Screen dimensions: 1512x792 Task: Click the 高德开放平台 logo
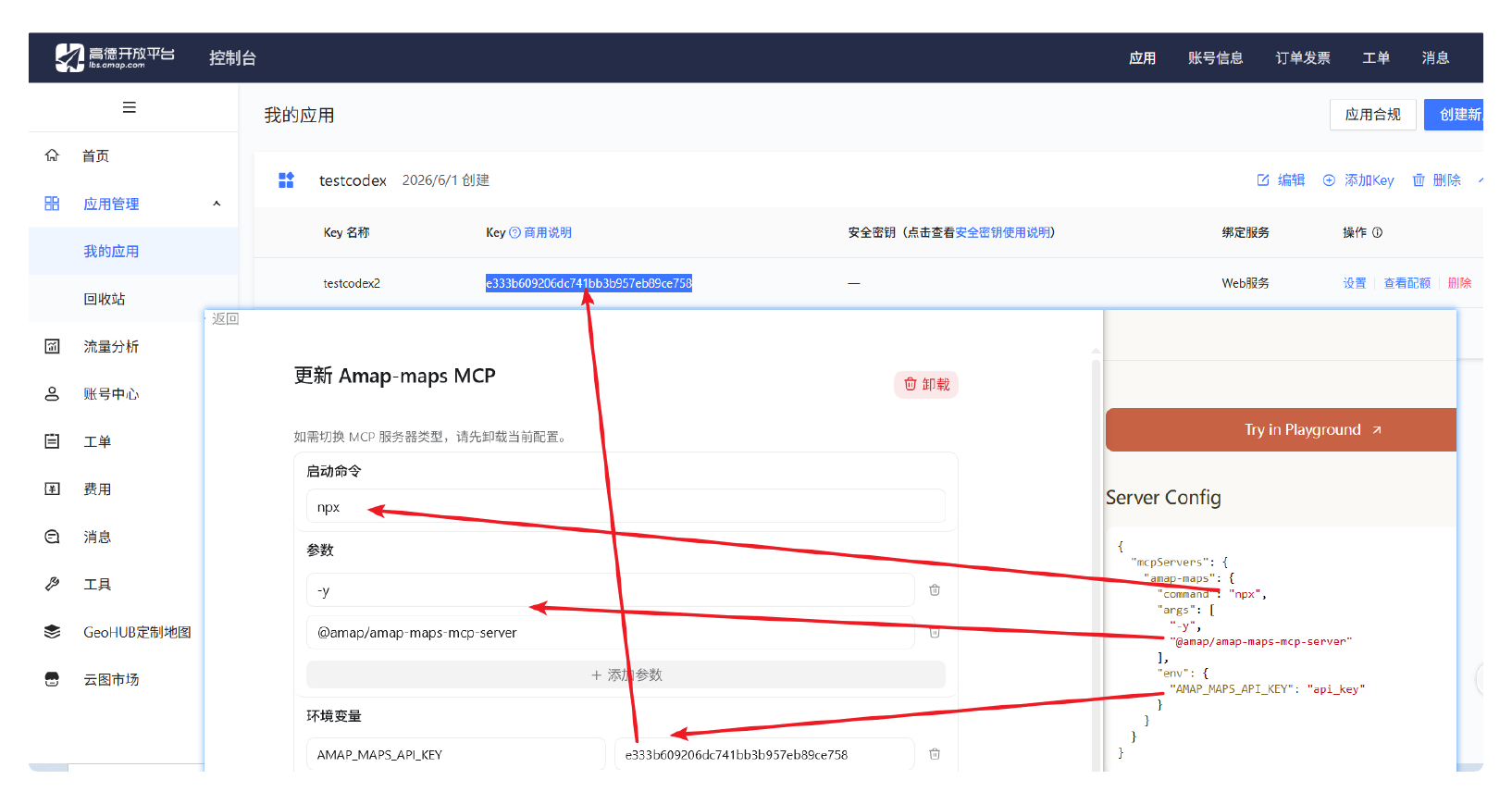coord(115,57)
